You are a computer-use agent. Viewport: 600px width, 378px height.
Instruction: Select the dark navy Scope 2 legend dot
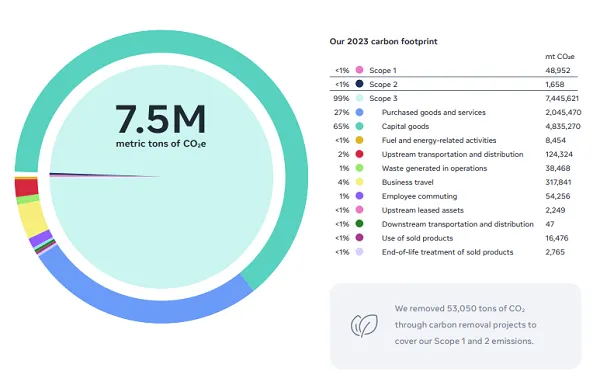[359, 84]
